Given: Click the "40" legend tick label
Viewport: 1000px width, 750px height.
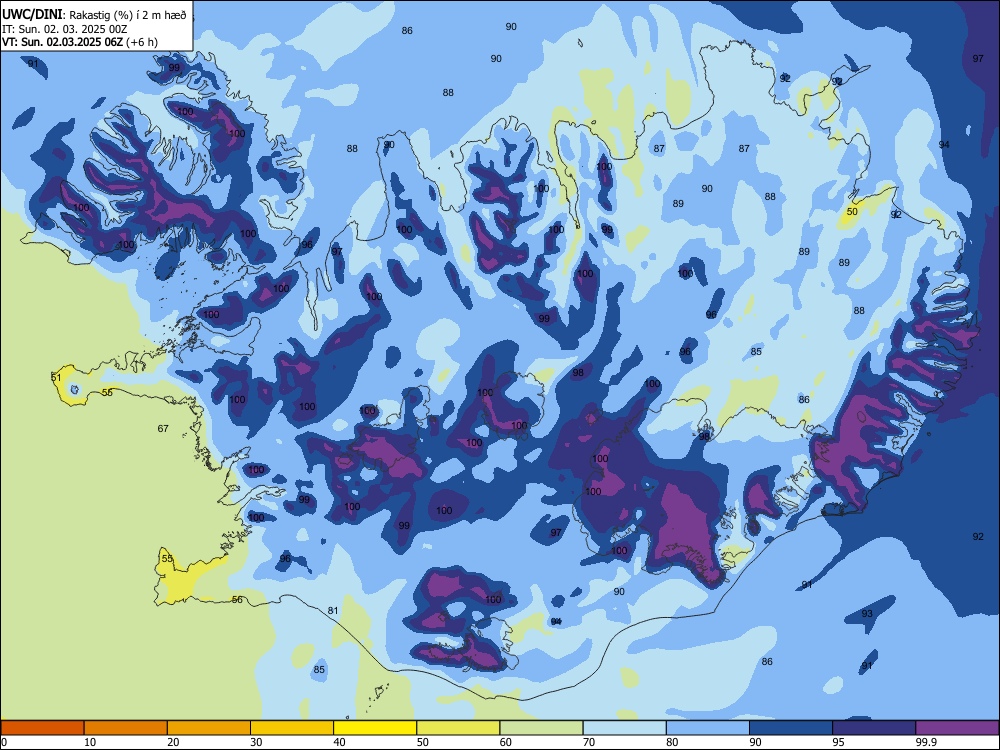Looking at the screenshot, I should [339, 742].
